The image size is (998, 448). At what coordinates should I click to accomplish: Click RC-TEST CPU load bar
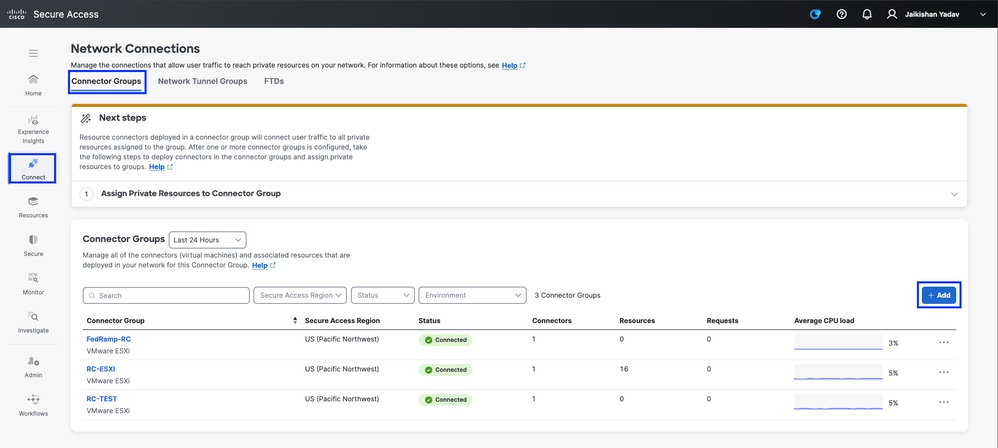click(838, 402)
